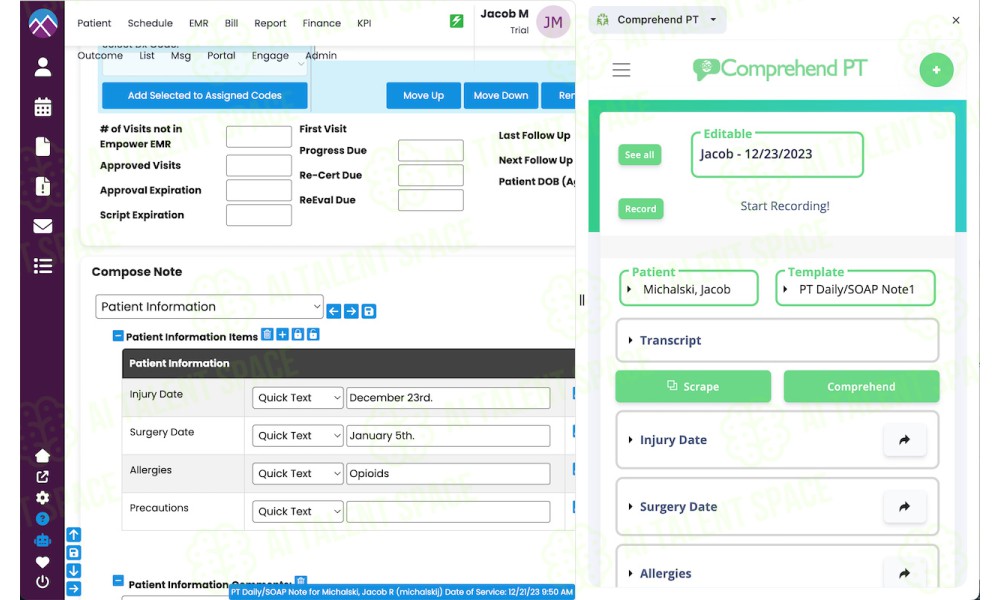Click the Move Down button

tap(501, 96)
